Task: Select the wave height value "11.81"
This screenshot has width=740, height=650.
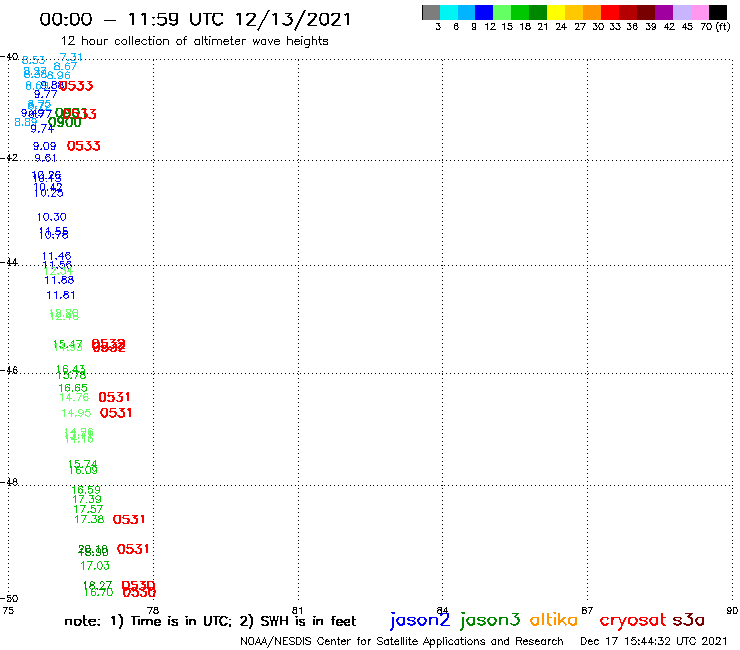Action: (x=60, y=295)
